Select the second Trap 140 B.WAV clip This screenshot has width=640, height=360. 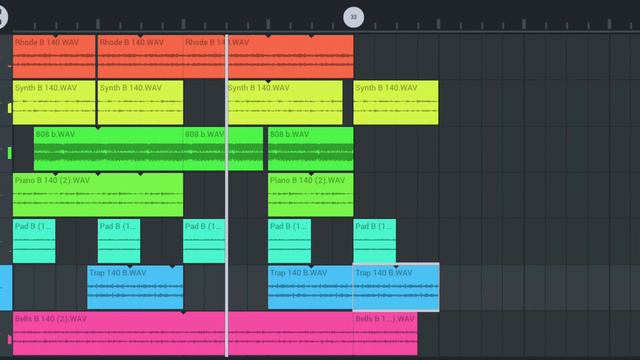(310, 287)
